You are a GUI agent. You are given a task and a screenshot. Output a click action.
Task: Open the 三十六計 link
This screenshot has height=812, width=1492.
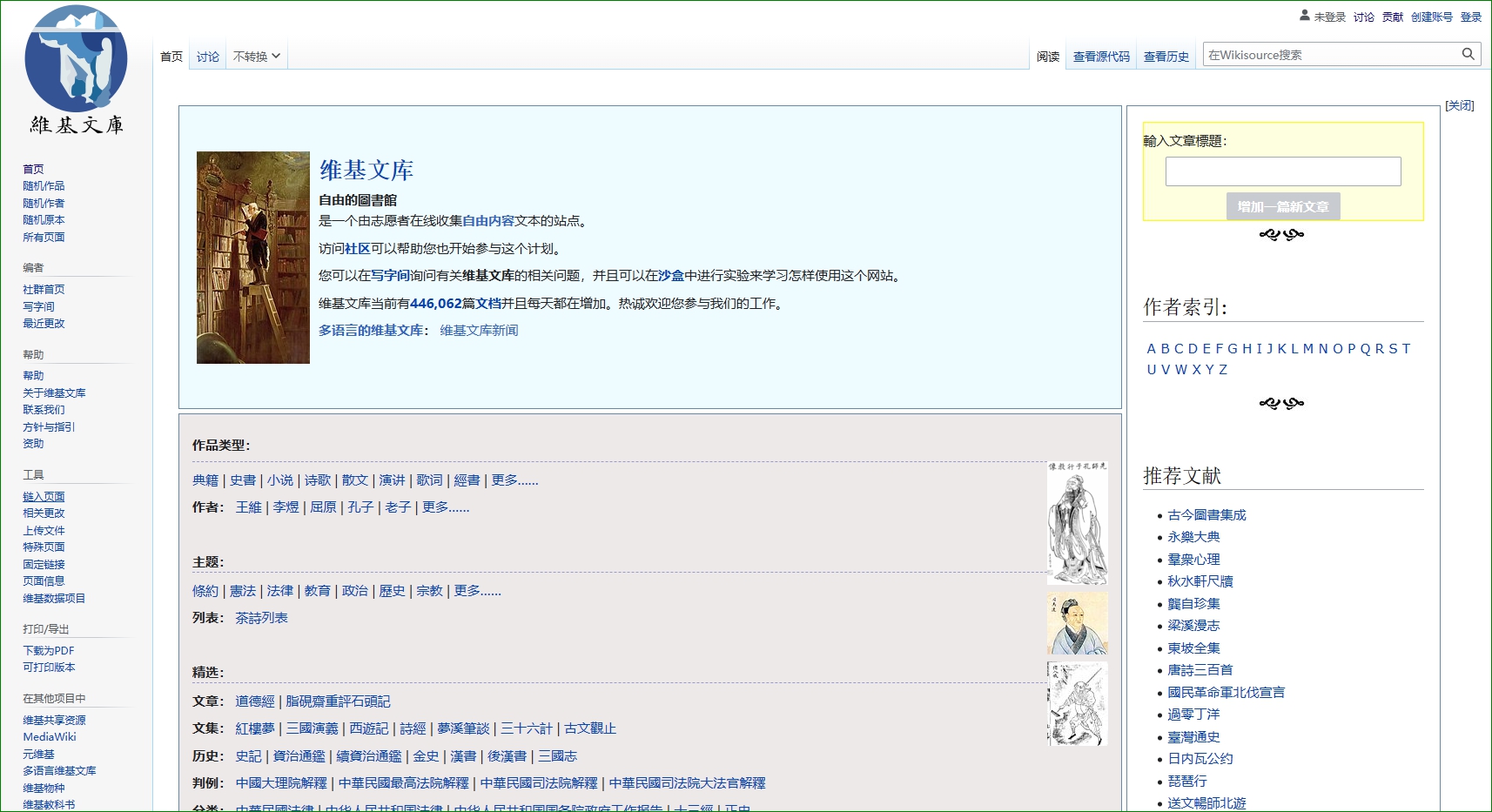pyautogui.click(x=527, y=728)
